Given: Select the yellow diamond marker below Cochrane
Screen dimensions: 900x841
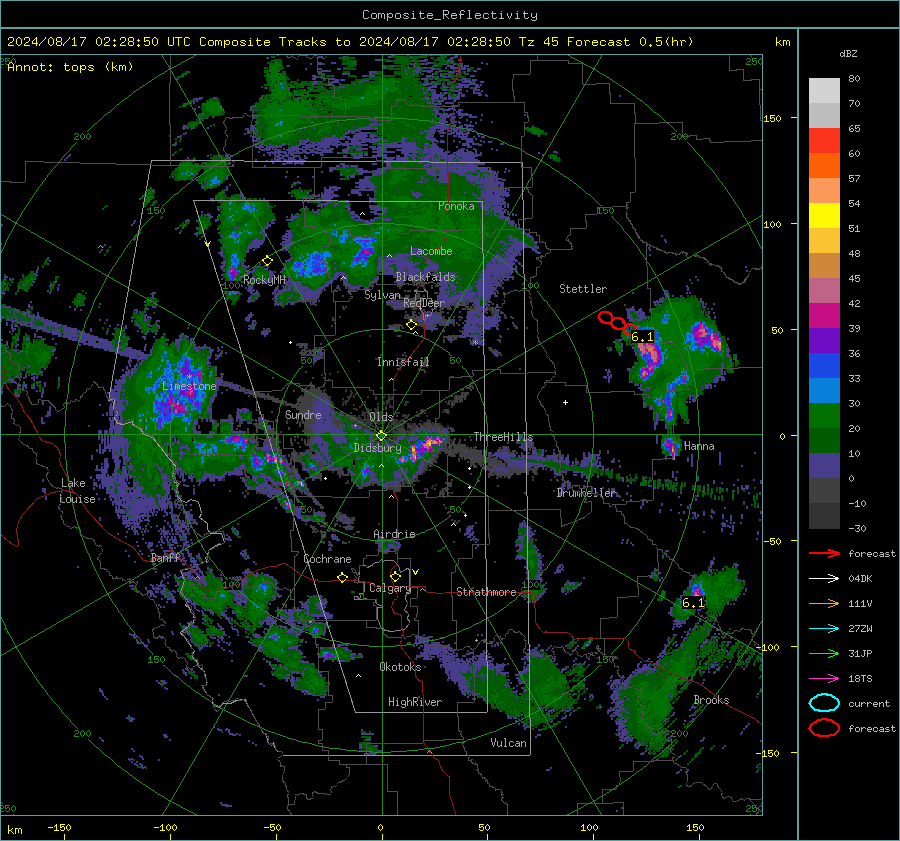Looking at the screenshot, I should [x=343, y=578].
